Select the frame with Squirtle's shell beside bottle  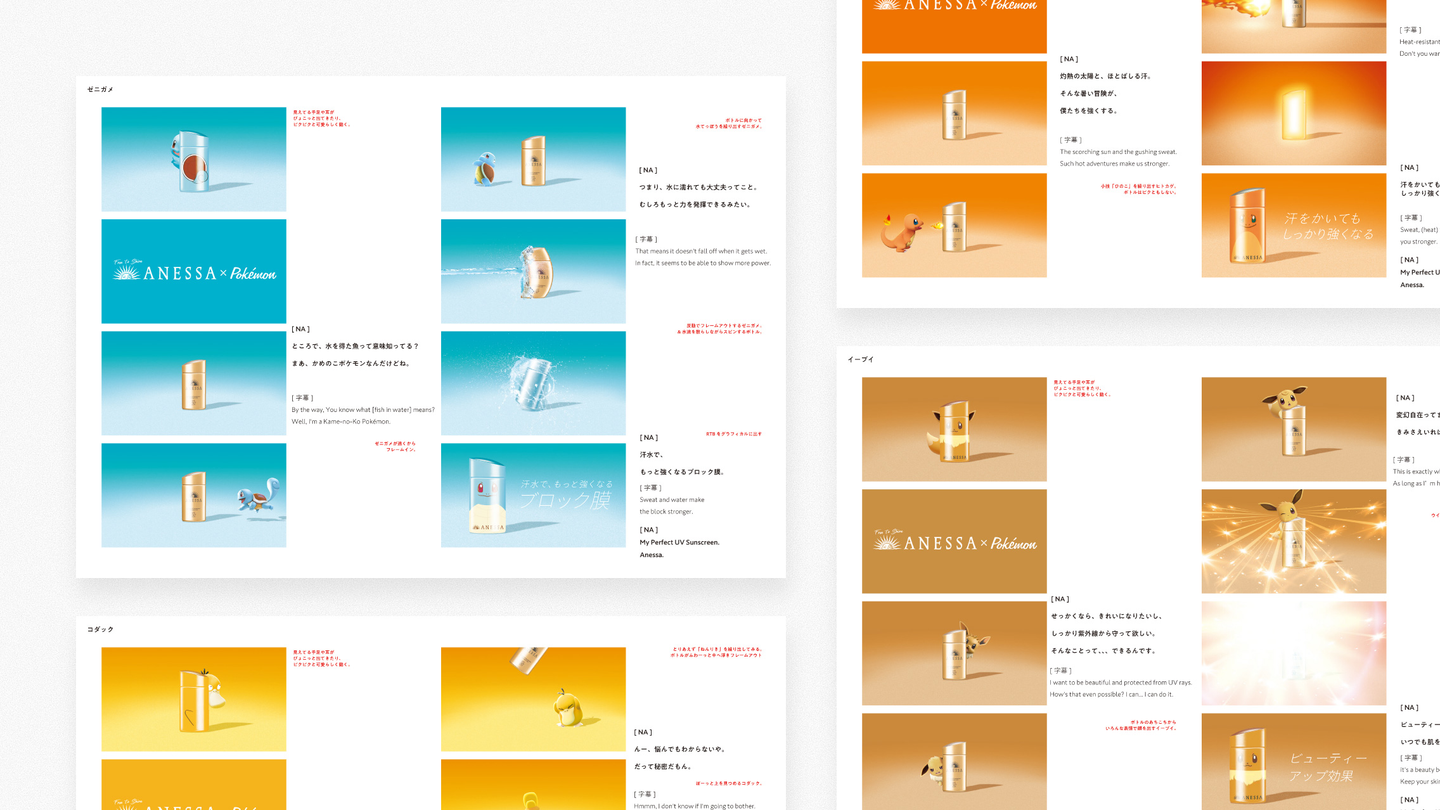(533, 159)
